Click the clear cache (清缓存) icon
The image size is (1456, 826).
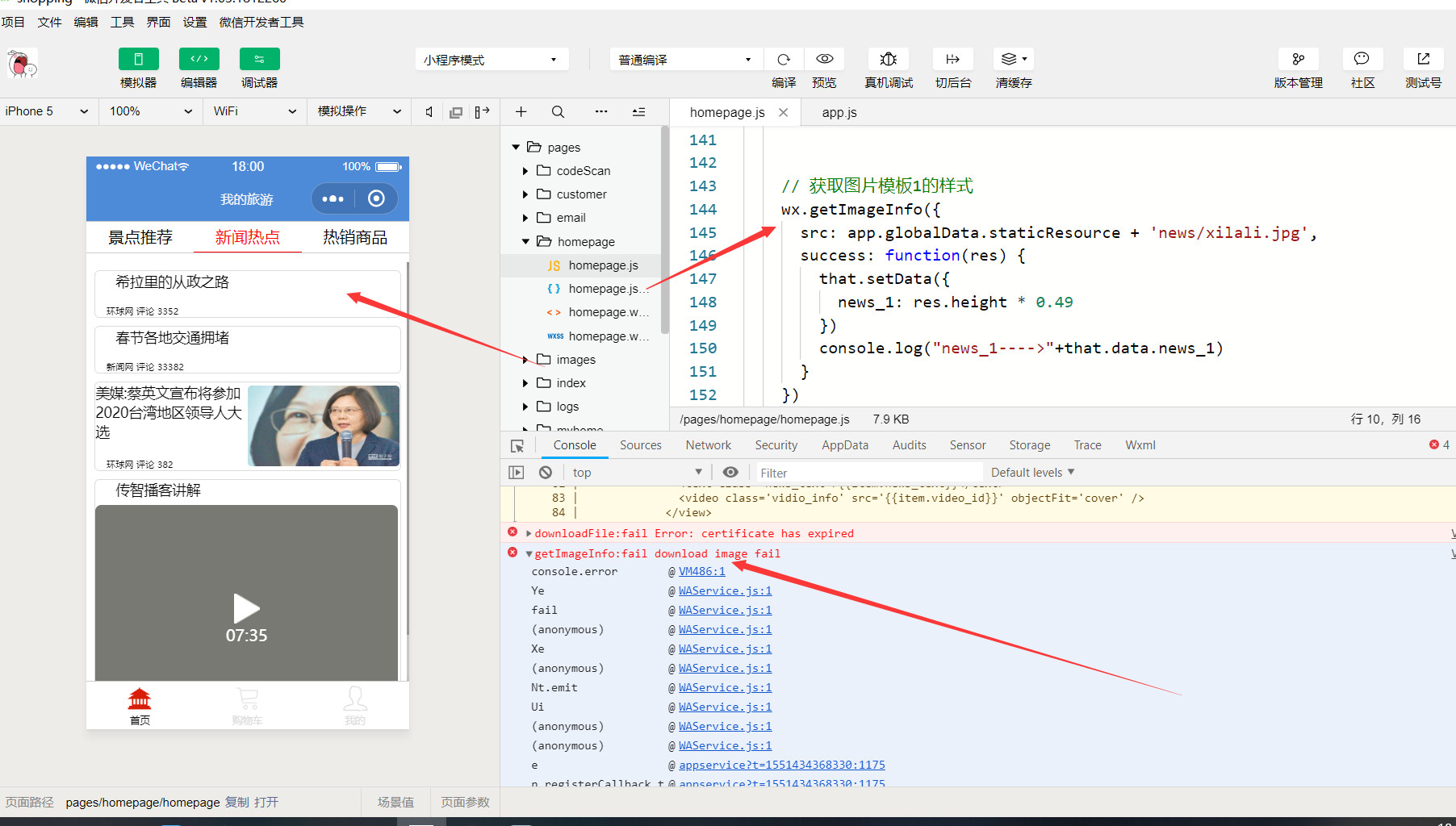pos(1013,60)
